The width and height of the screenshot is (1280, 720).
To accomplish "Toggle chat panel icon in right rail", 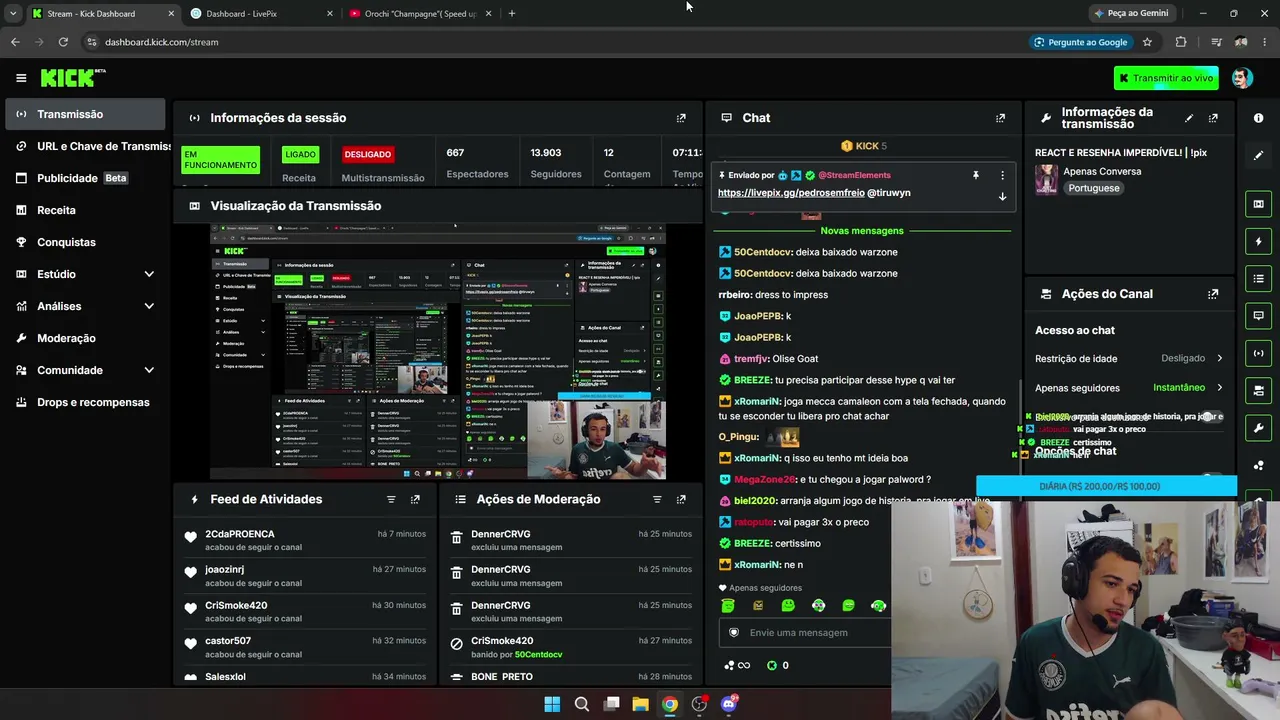I will (1258, 316).
